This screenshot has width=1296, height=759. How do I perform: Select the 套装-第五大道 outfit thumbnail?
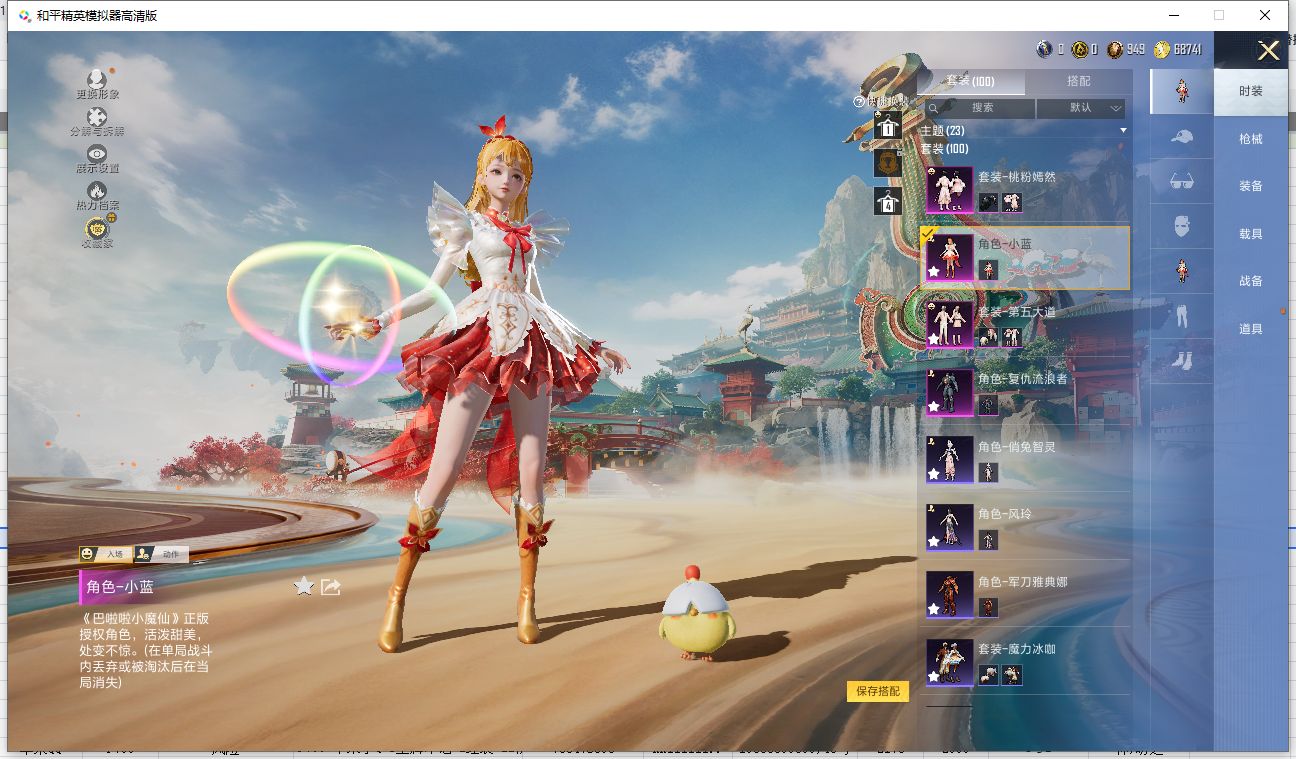(949, 325)
